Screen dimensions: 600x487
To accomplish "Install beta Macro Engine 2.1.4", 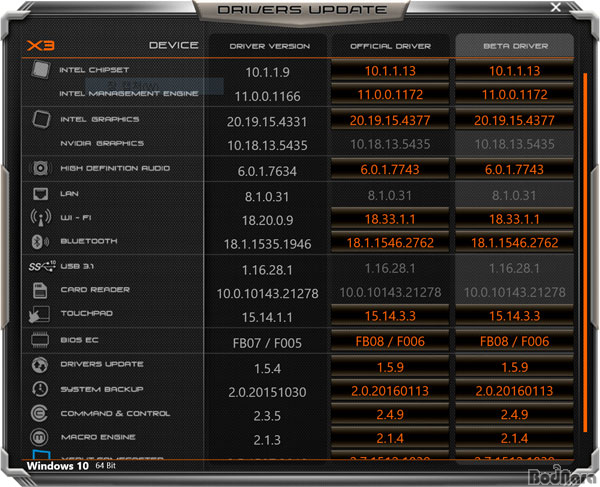I will 514,438.
